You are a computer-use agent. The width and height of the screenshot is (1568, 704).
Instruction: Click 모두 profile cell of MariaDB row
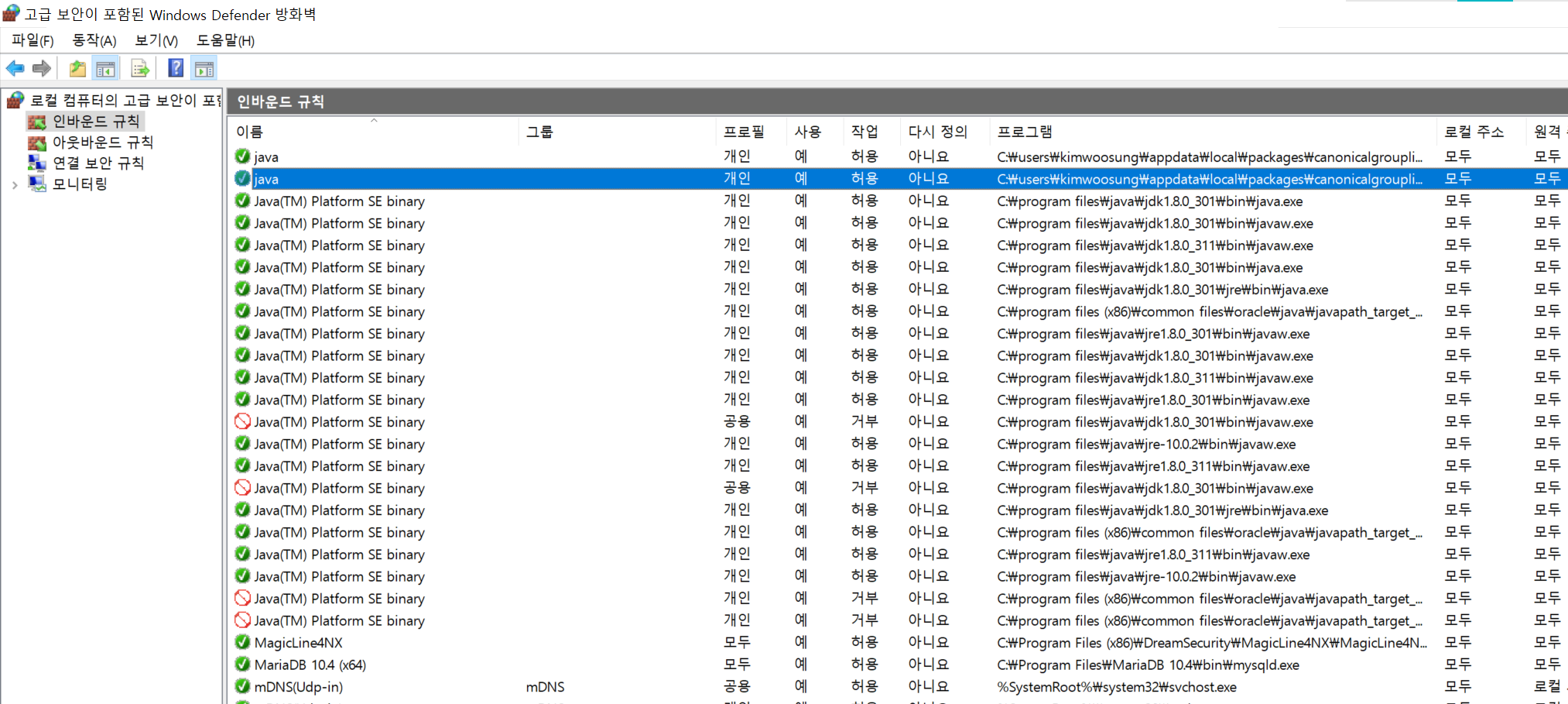click(737, 665)
